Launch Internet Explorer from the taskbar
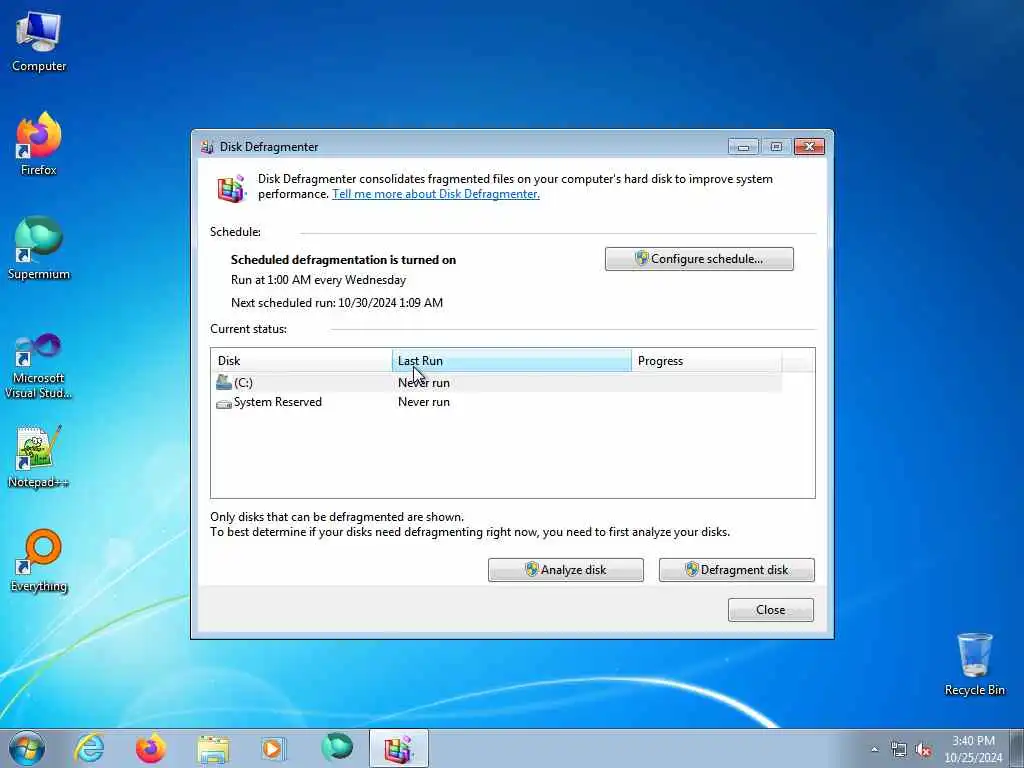Screen dimensions: 1024x768 click(89, 748)
